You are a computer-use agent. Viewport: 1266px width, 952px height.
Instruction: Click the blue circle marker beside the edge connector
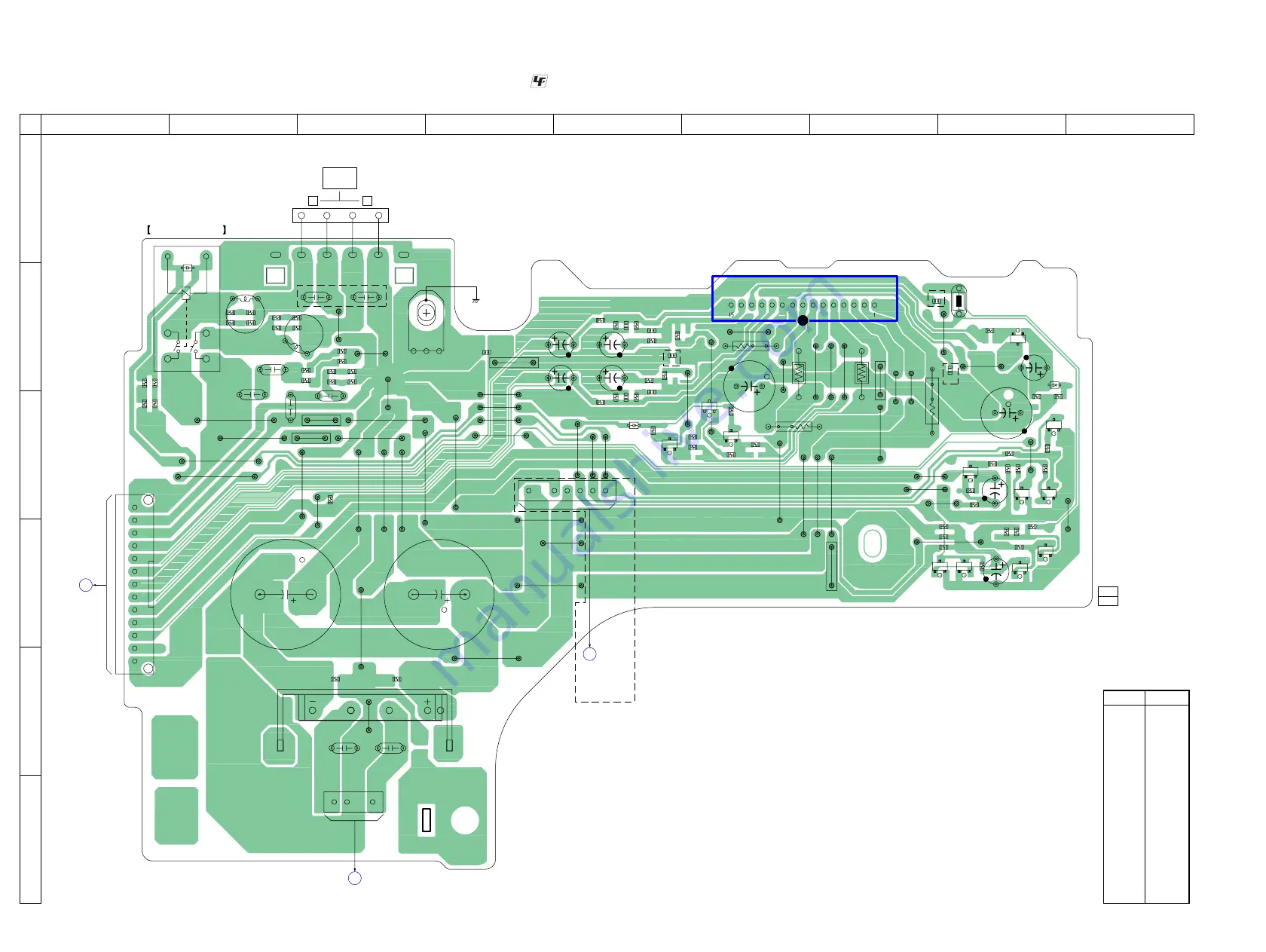[x=86, y=585]
